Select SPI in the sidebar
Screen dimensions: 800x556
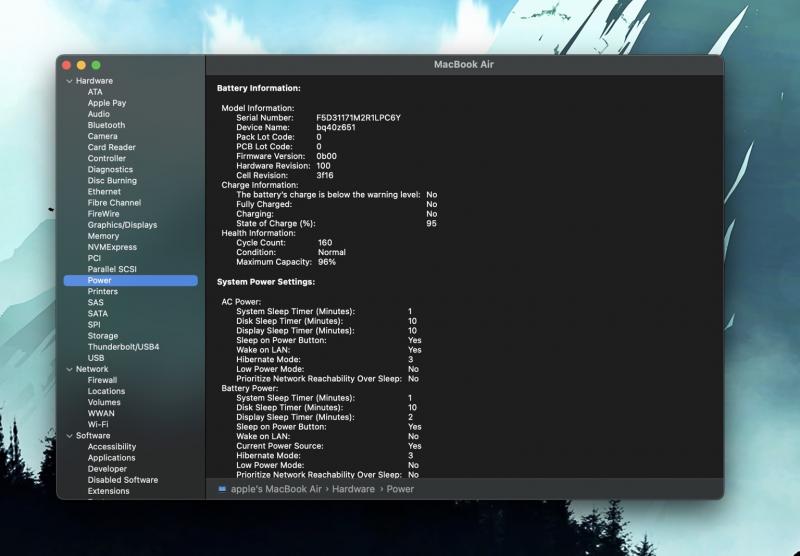coord(94,325)
